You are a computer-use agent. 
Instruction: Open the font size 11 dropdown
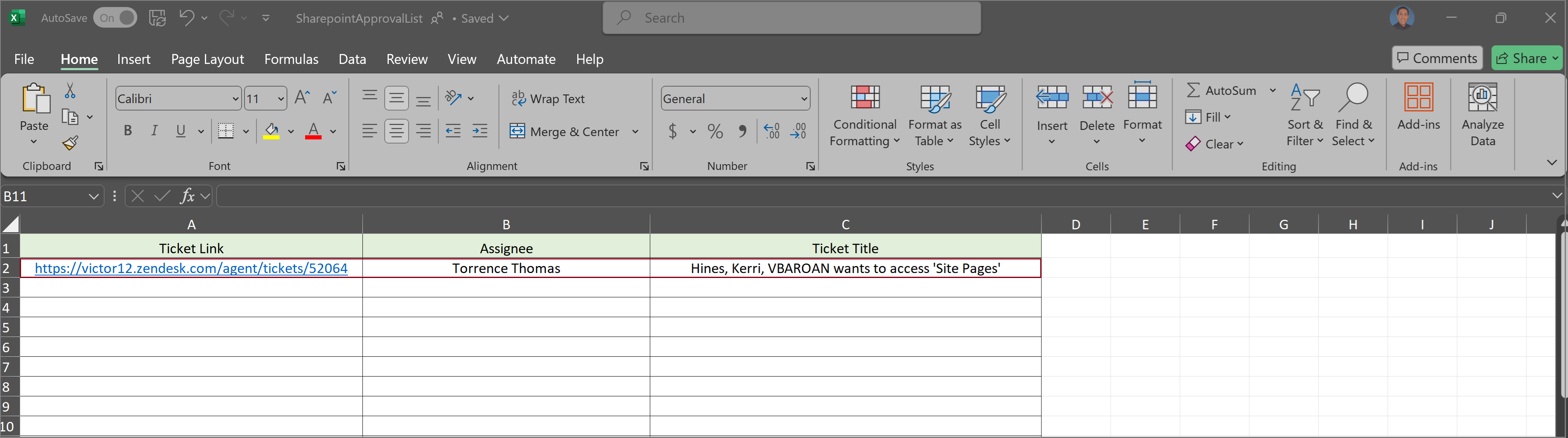[x=281, y=99]
